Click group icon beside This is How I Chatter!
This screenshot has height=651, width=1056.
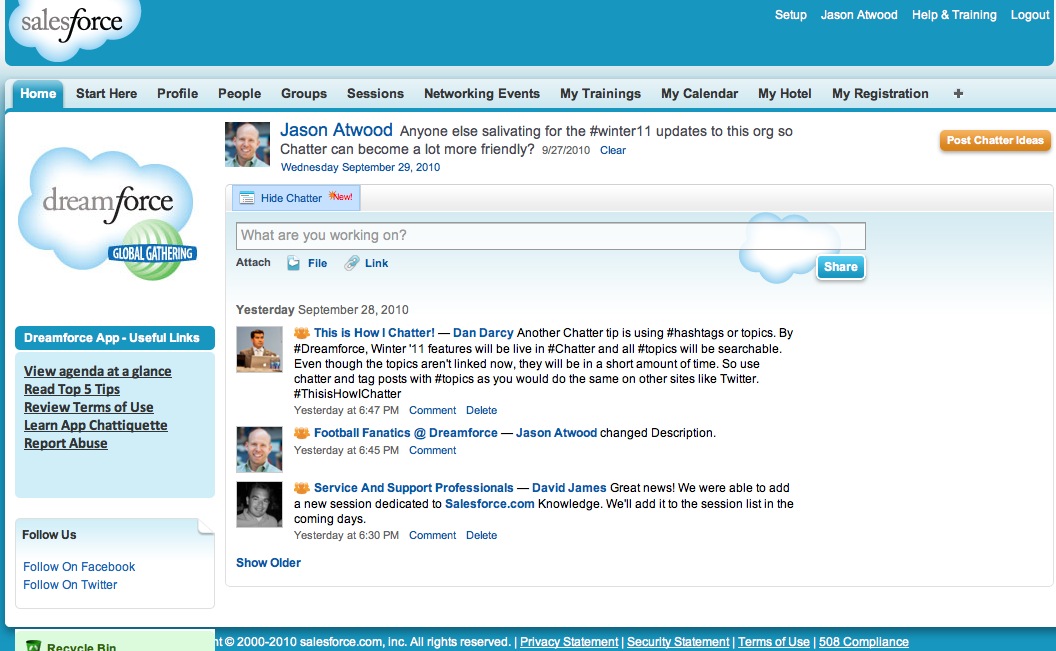click(302, 333)
